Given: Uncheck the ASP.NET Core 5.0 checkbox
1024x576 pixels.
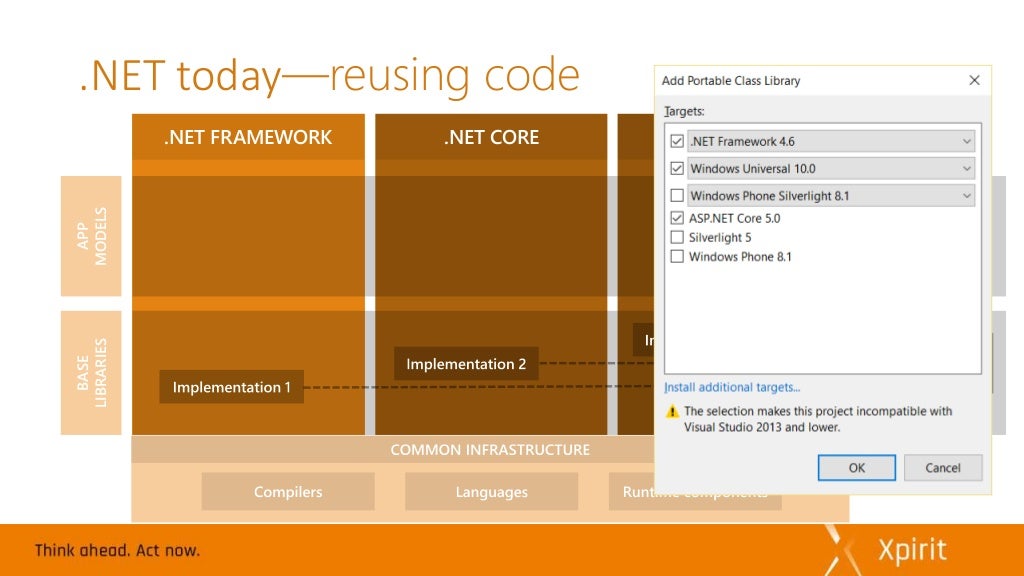Looking at the screenshot, I should pos(677,218).
